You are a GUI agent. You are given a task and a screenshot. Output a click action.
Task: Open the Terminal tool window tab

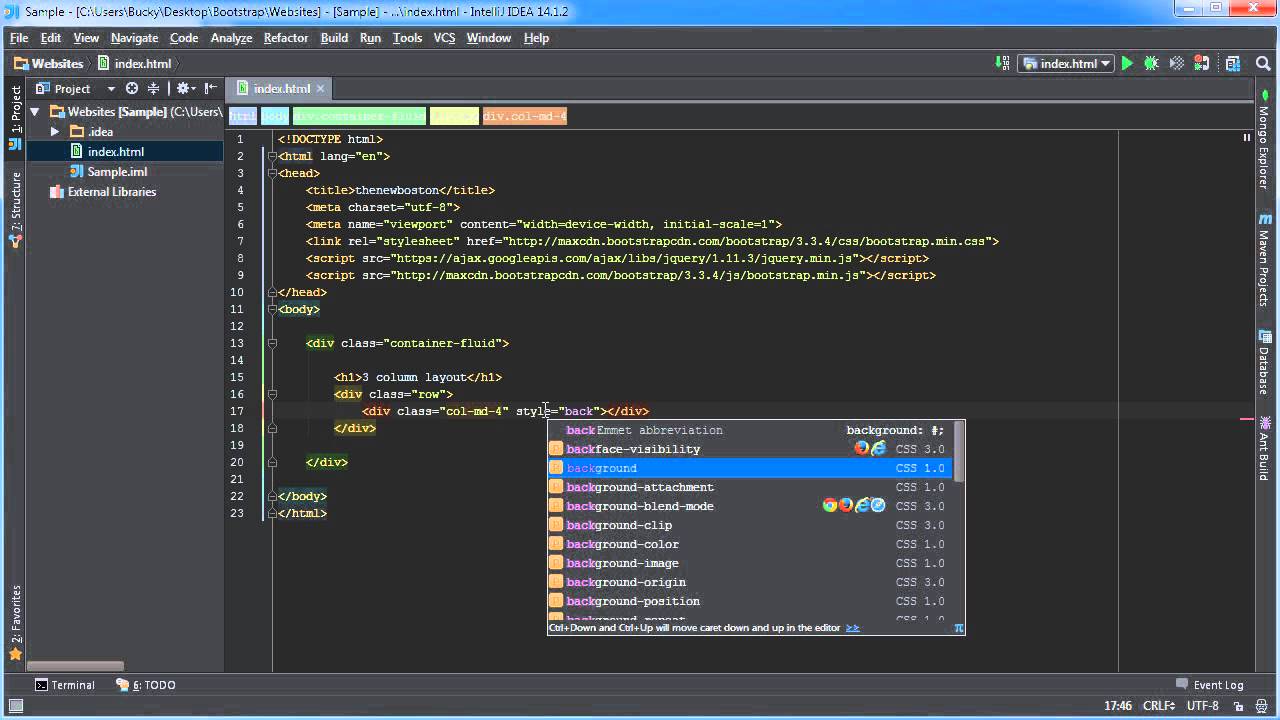coord(65,685)
